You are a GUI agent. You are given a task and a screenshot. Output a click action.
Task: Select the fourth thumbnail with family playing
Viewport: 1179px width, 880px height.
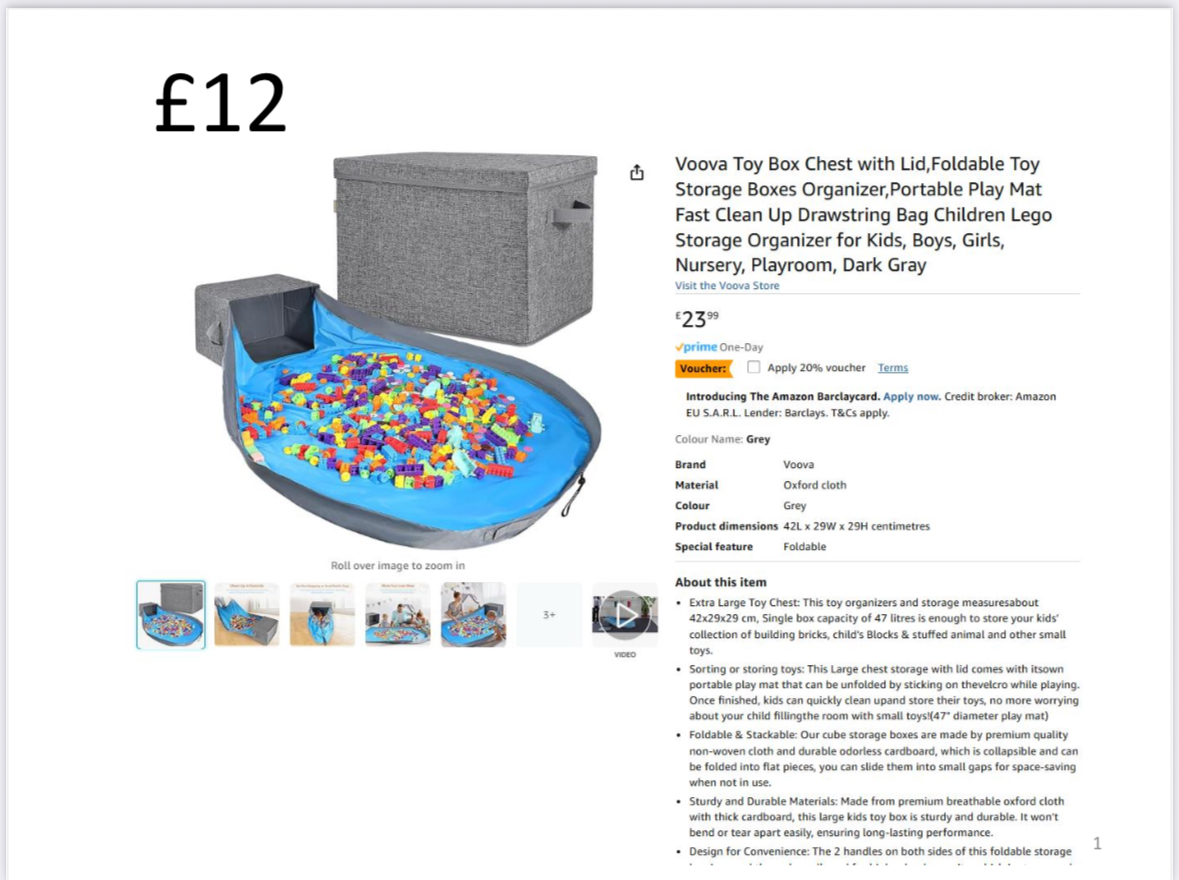click(x=398, y=615)
